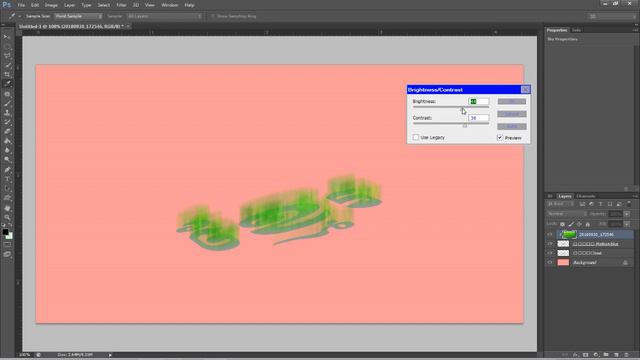Select the Background layer thumbnail
This screenshot has width=640, height=360.
[x=563, y=262]
